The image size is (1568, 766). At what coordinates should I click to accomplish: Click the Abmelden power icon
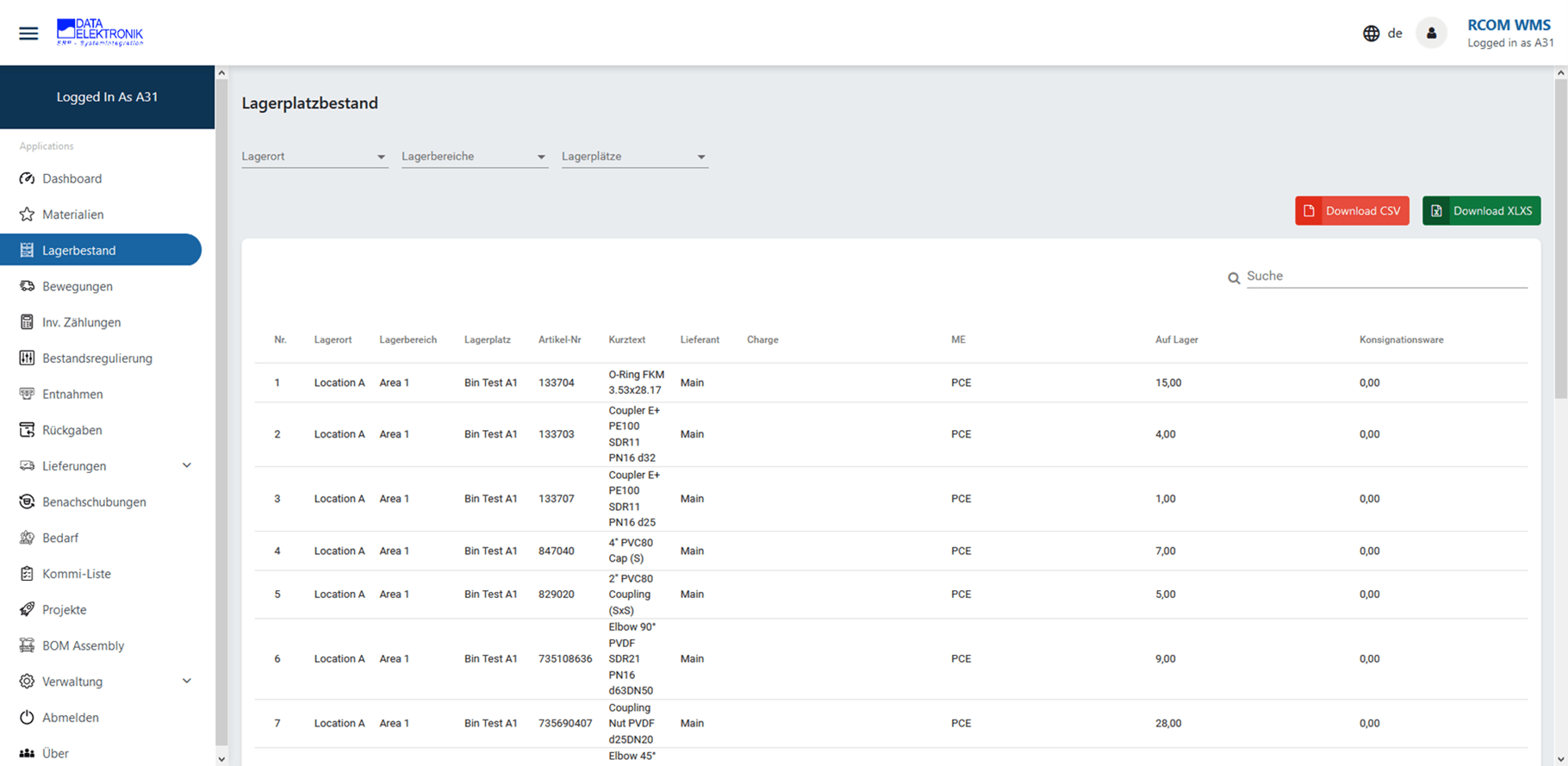[27, 717]
